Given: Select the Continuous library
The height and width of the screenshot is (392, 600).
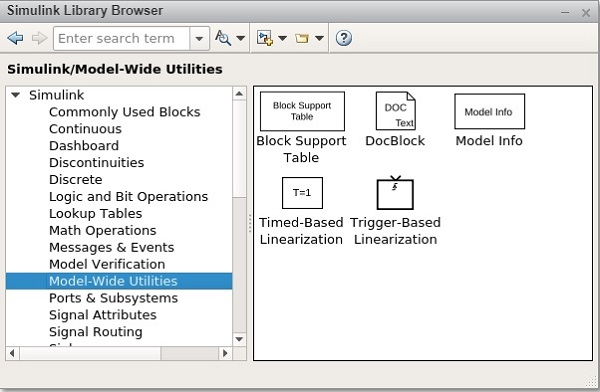Looking at the screenshot, I should tap(85, 129).
